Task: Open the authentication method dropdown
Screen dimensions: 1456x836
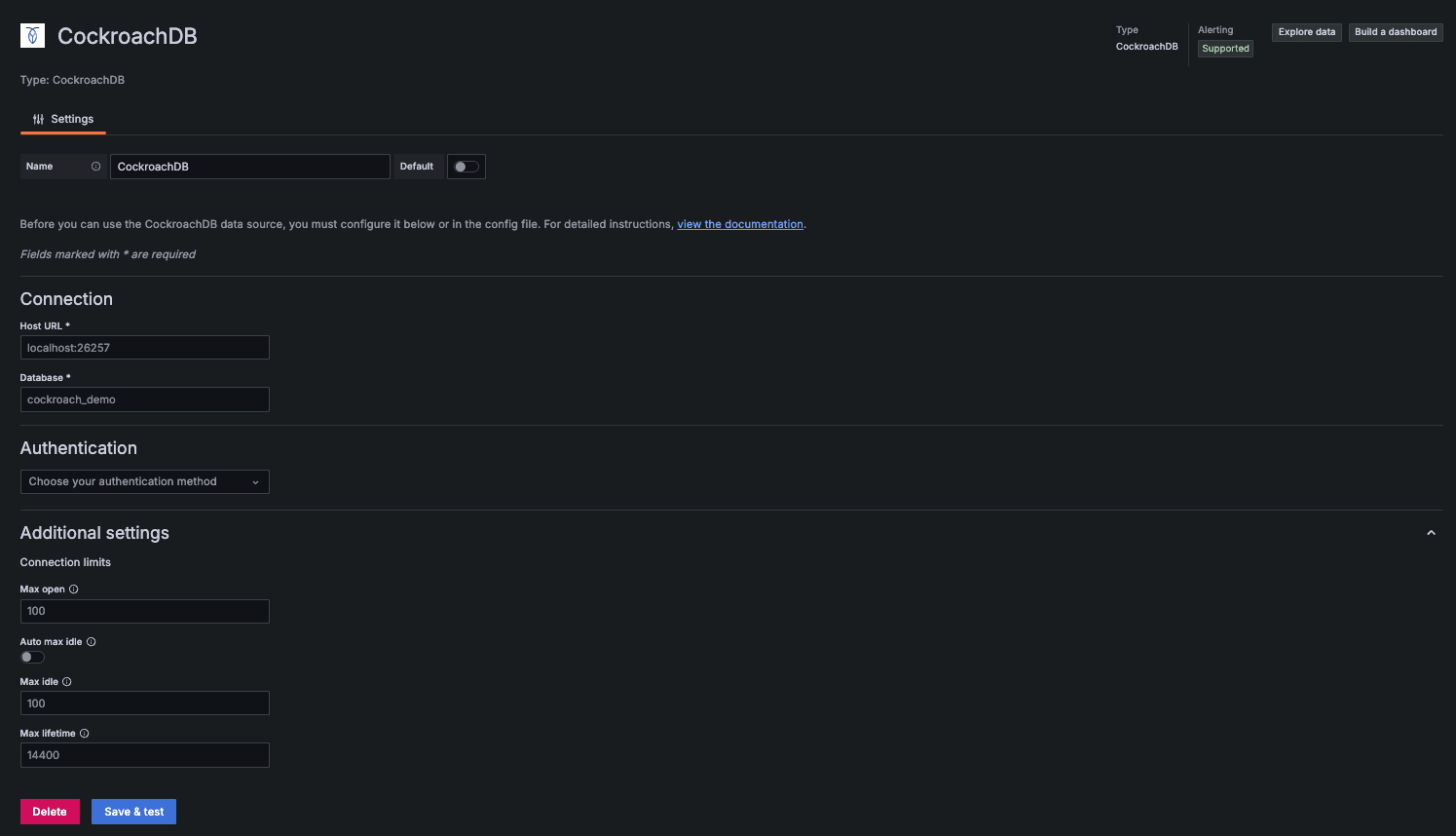Action: click(x=144, y=481)
